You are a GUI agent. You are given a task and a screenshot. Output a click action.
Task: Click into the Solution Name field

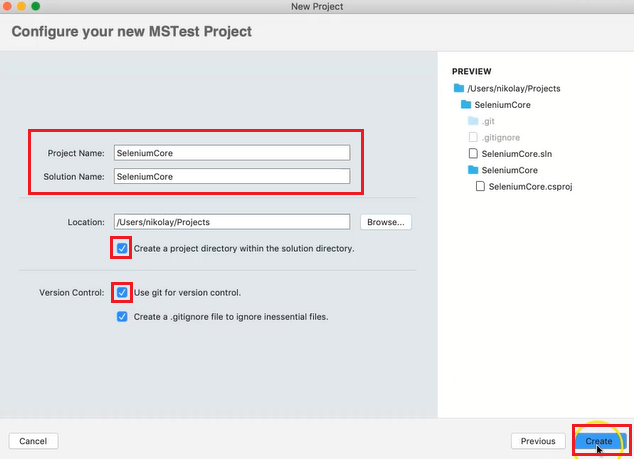(x=232, y=176)
